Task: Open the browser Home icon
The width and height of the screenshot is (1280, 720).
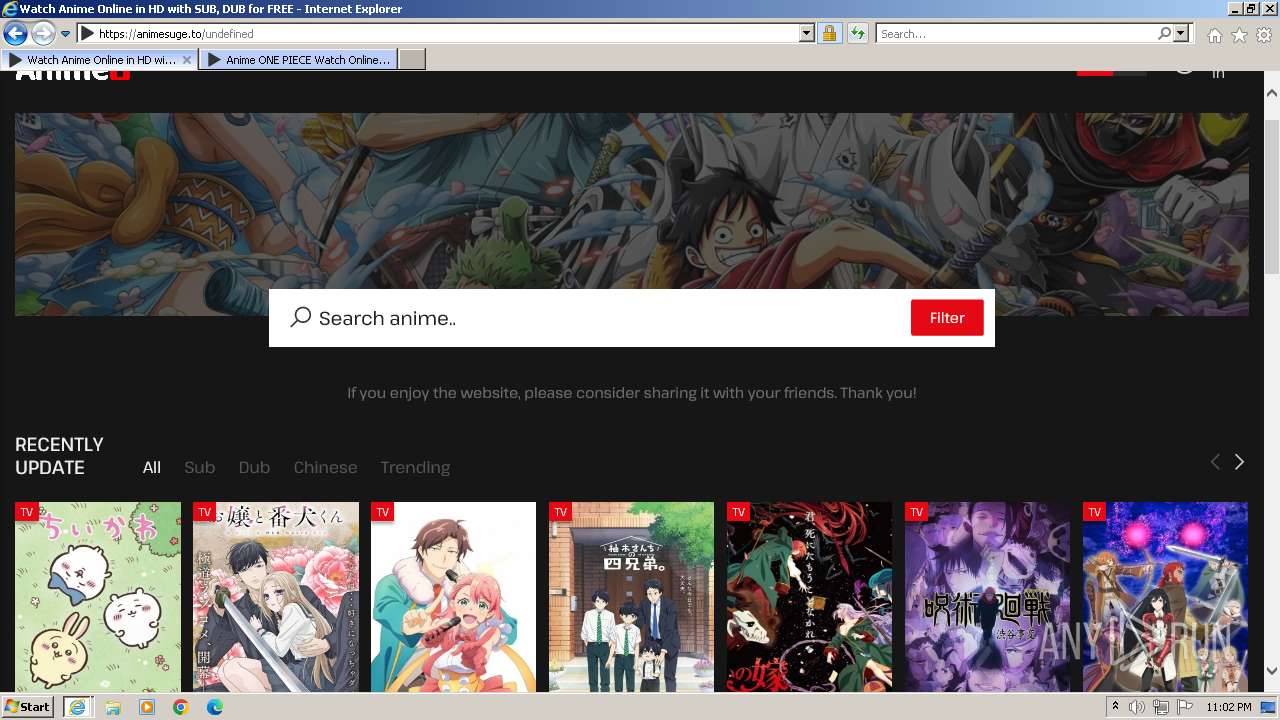Action: pos(1214,35)
